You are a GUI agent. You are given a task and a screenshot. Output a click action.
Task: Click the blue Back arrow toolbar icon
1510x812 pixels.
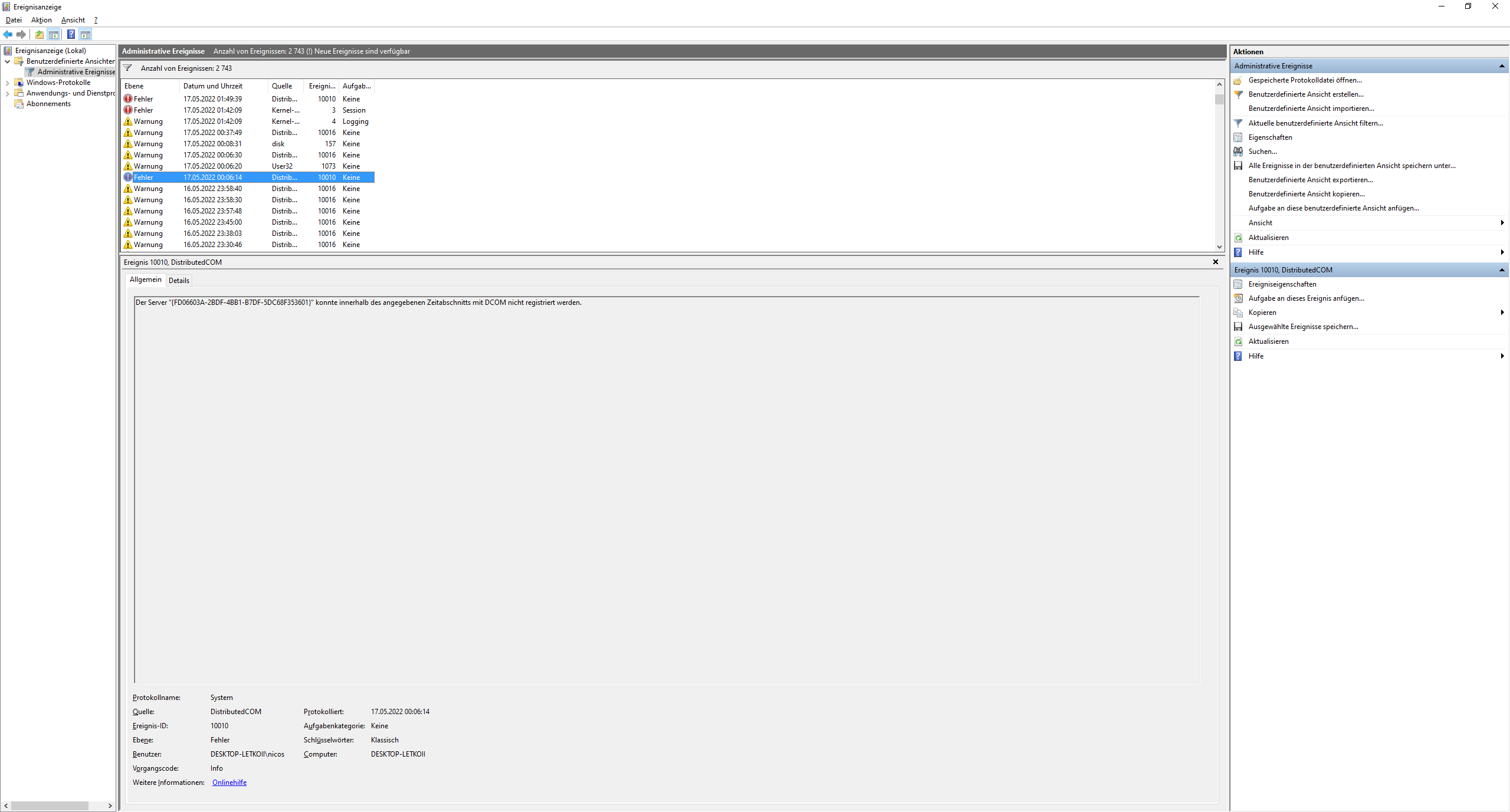click(x=8, y=34)
